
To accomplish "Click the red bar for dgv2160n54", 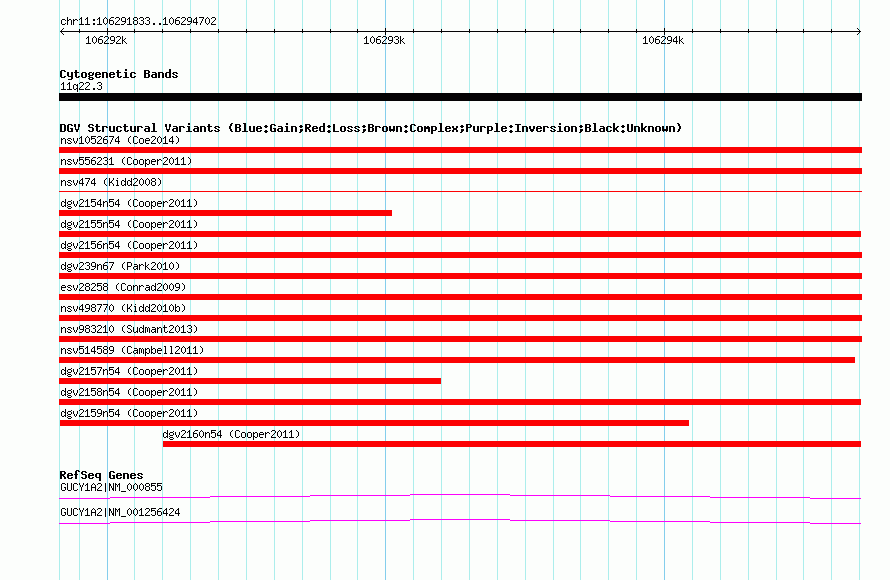I will 512,444.
